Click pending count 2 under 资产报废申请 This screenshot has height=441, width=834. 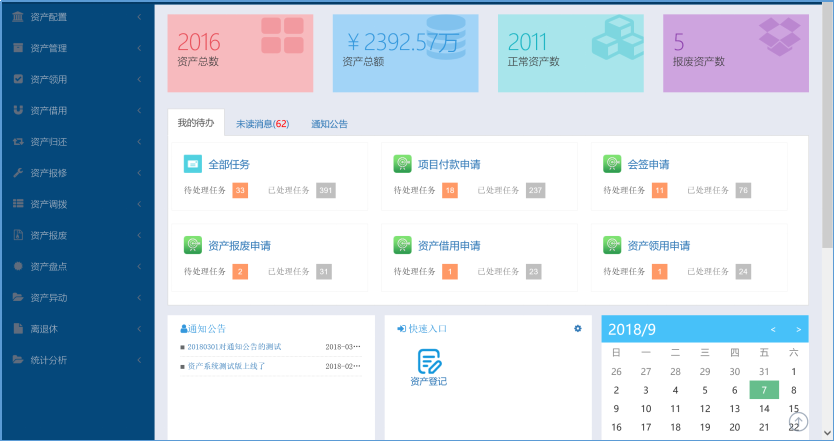click(x=240, y=271)
